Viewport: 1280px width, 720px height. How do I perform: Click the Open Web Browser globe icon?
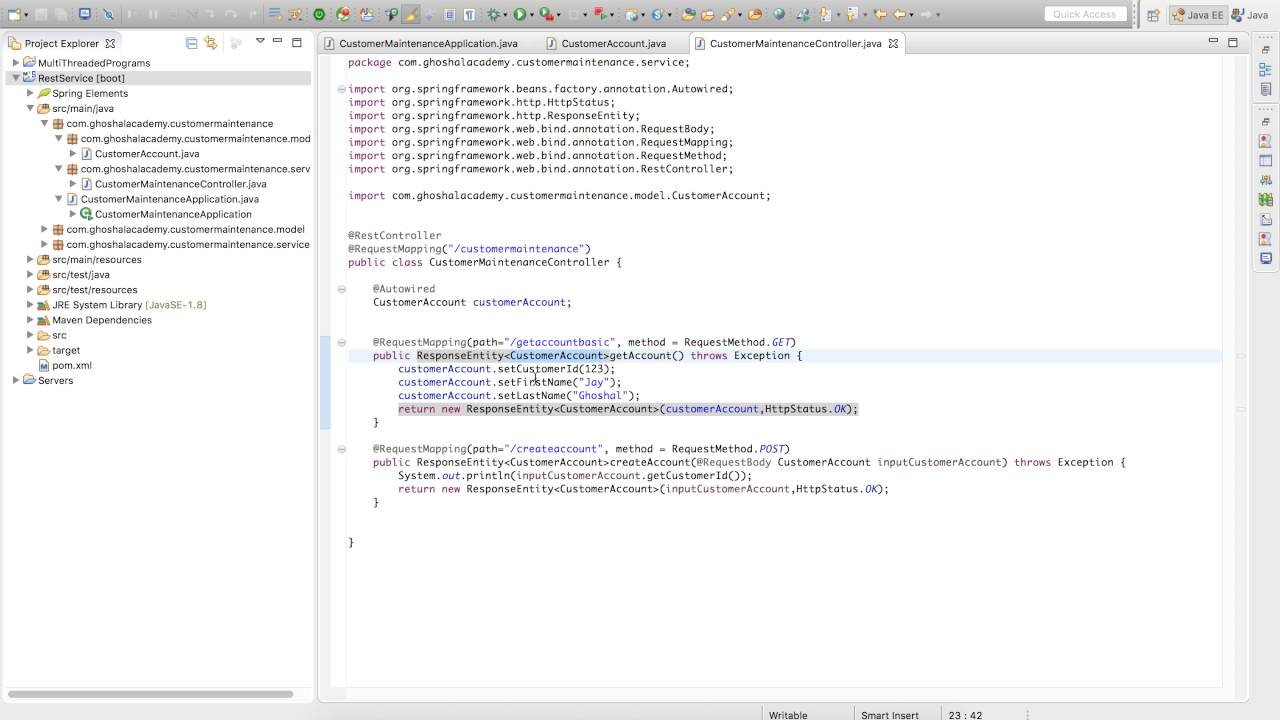(x=779, y=15)
